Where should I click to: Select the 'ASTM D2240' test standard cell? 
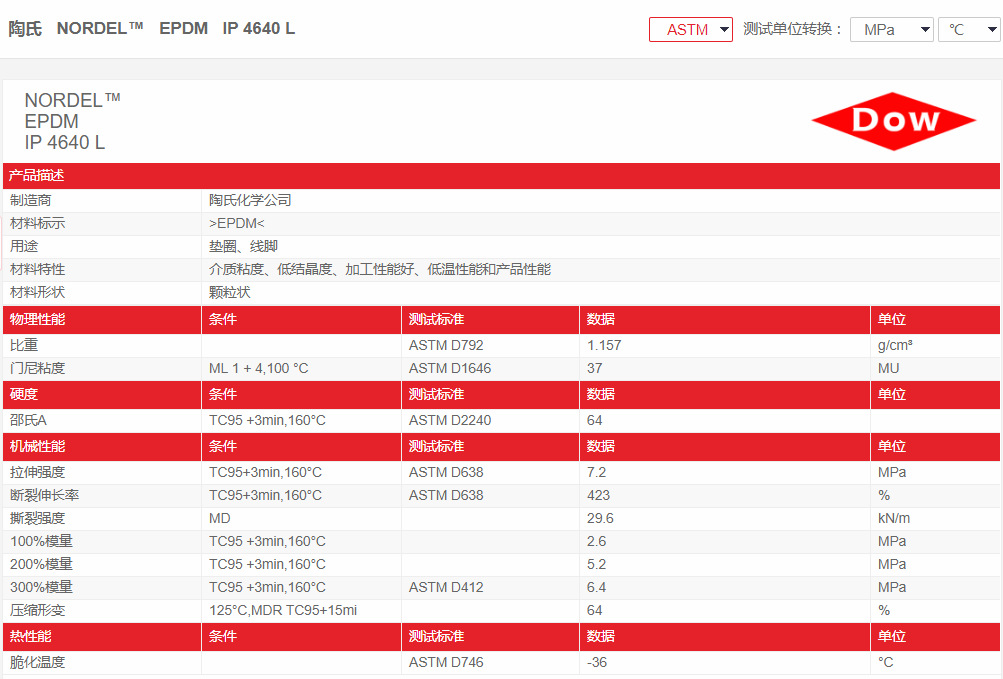[x=450, y=420]
